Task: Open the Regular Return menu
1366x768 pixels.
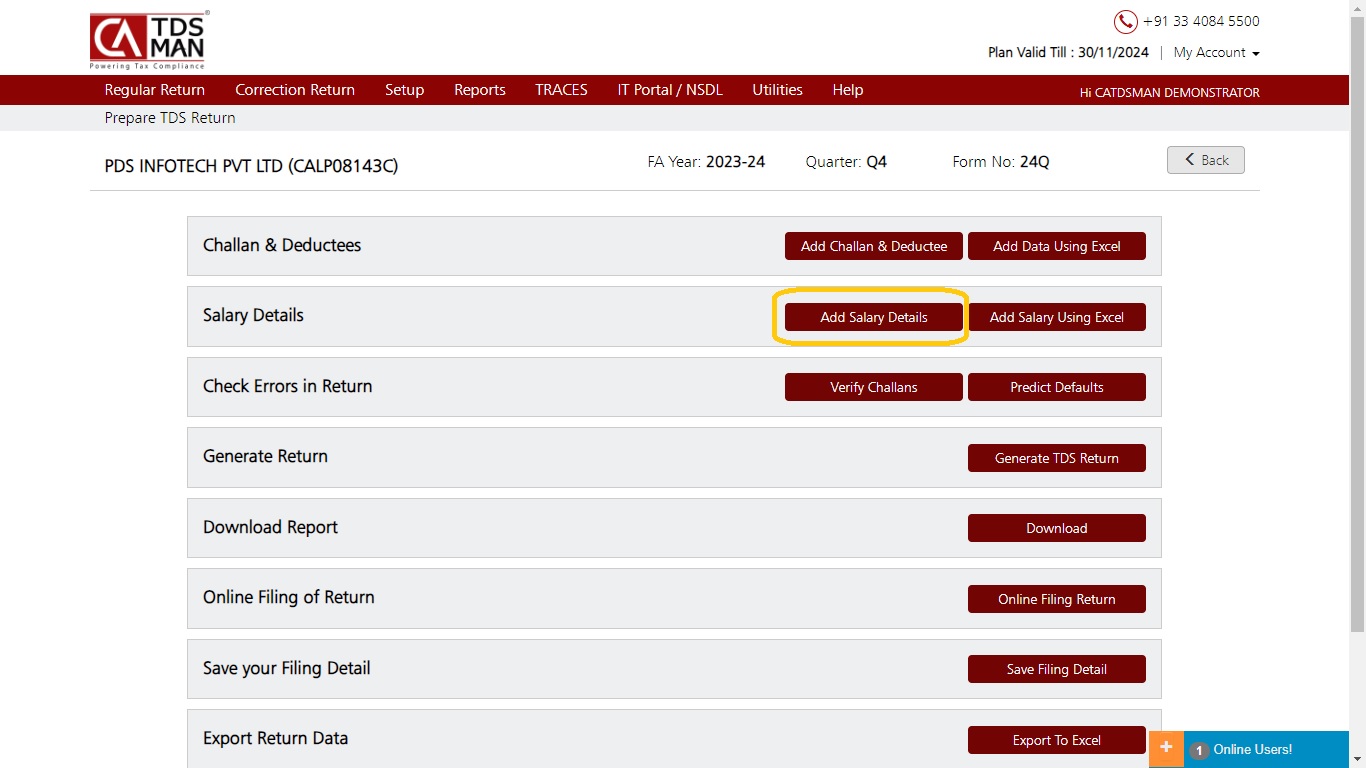Action: click(155, 90)
